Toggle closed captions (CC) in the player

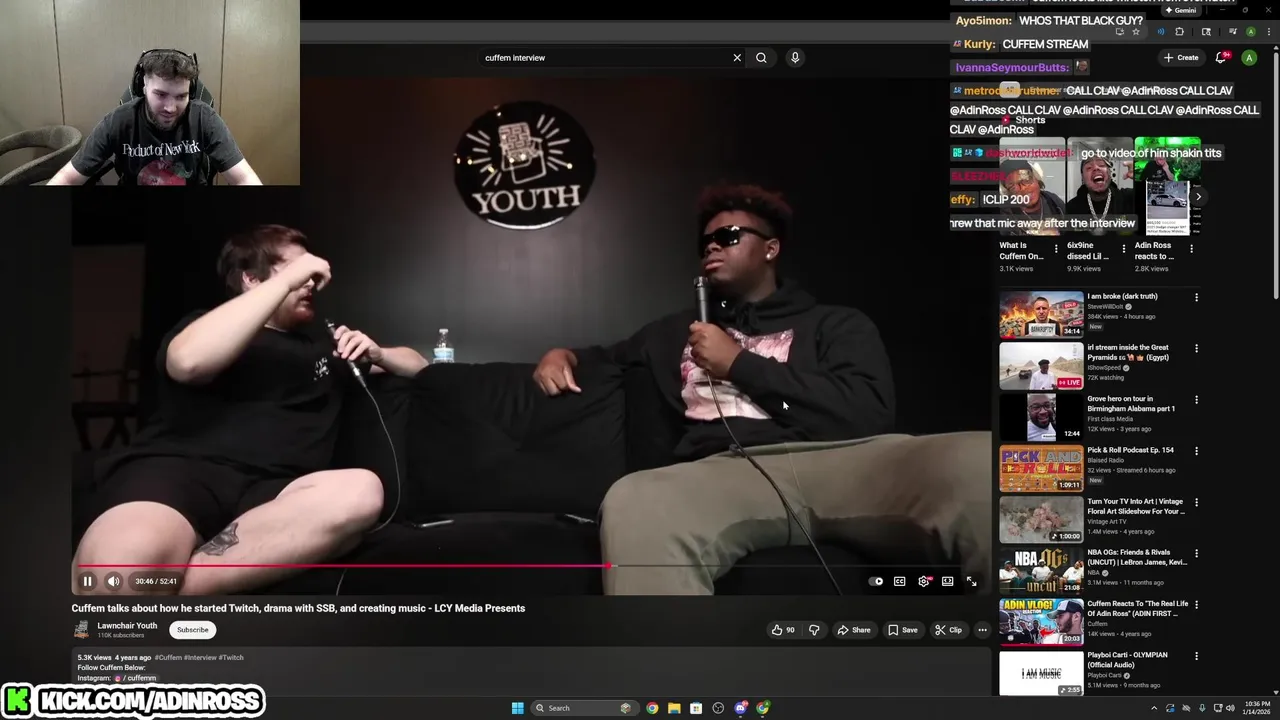point(899,581)
